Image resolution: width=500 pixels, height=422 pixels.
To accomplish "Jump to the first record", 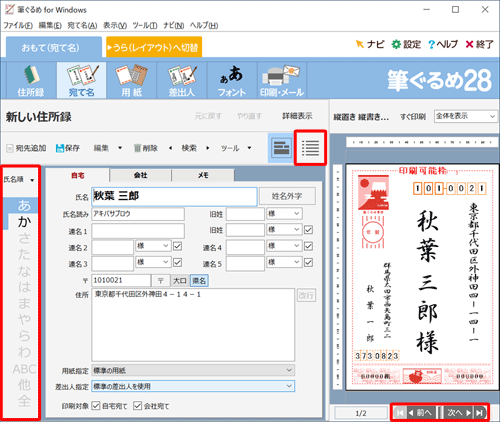I will click(400, 413).
